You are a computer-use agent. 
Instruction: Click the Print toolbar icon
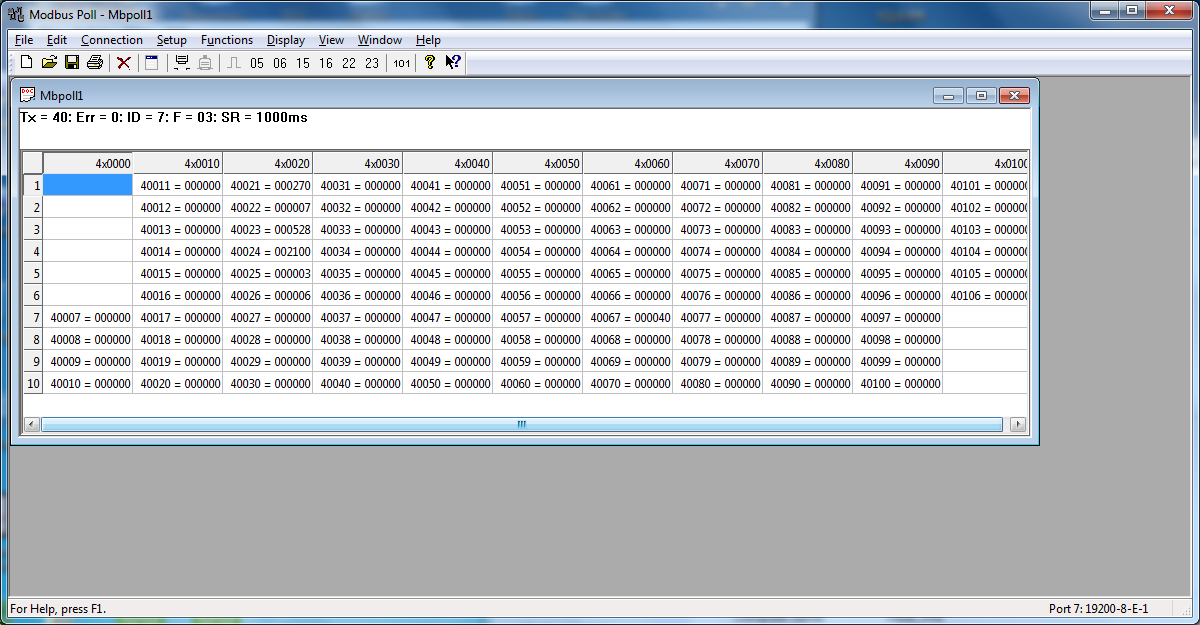coord(95,63)
